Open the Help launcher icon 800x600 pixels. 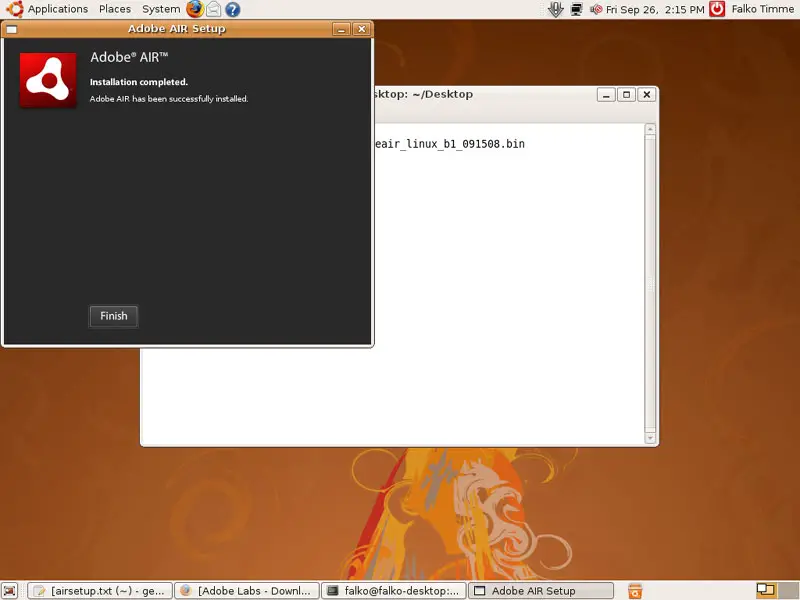(233, 9)
